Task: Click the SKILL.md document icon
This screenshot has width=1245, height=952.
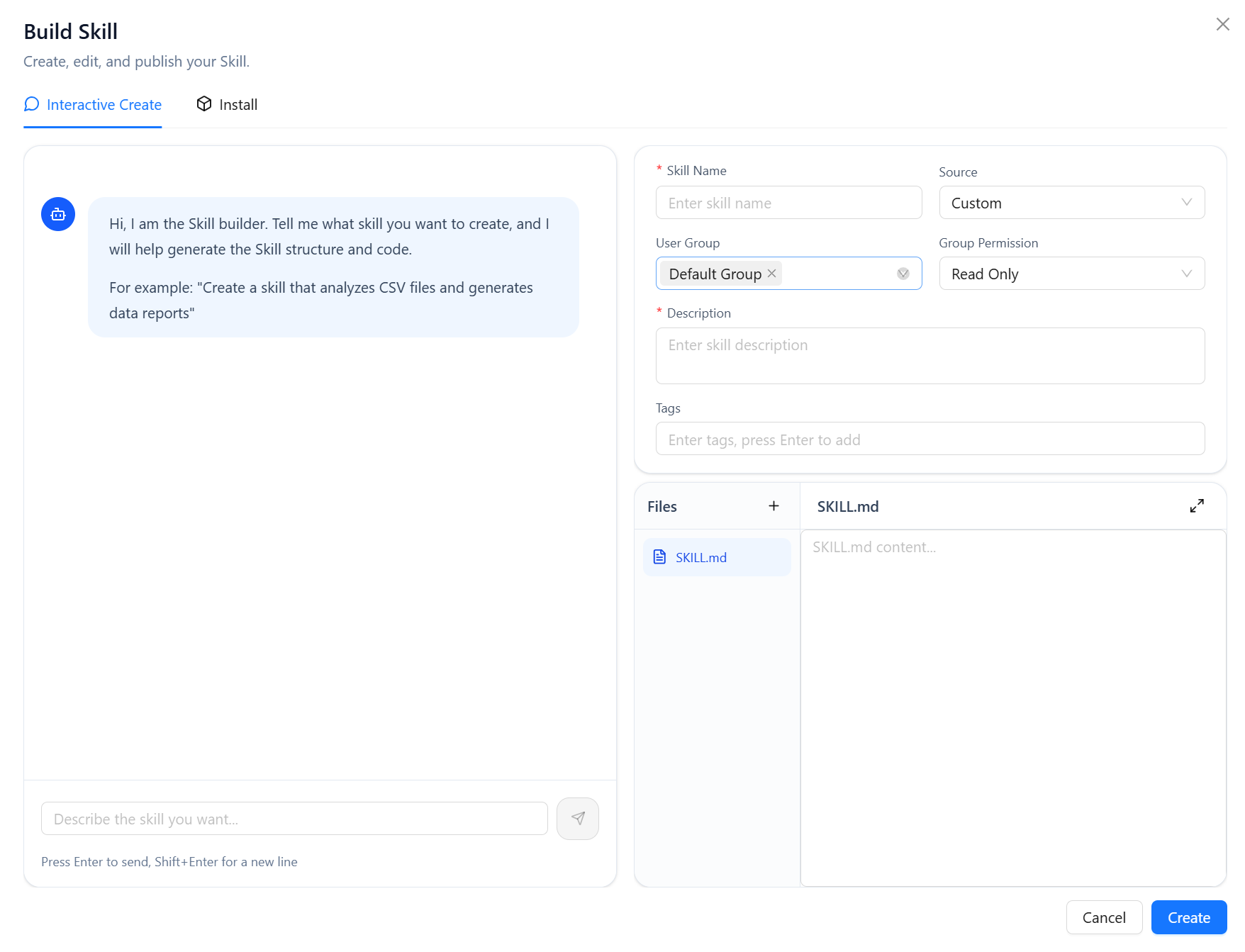Action: tap(659, 557)
